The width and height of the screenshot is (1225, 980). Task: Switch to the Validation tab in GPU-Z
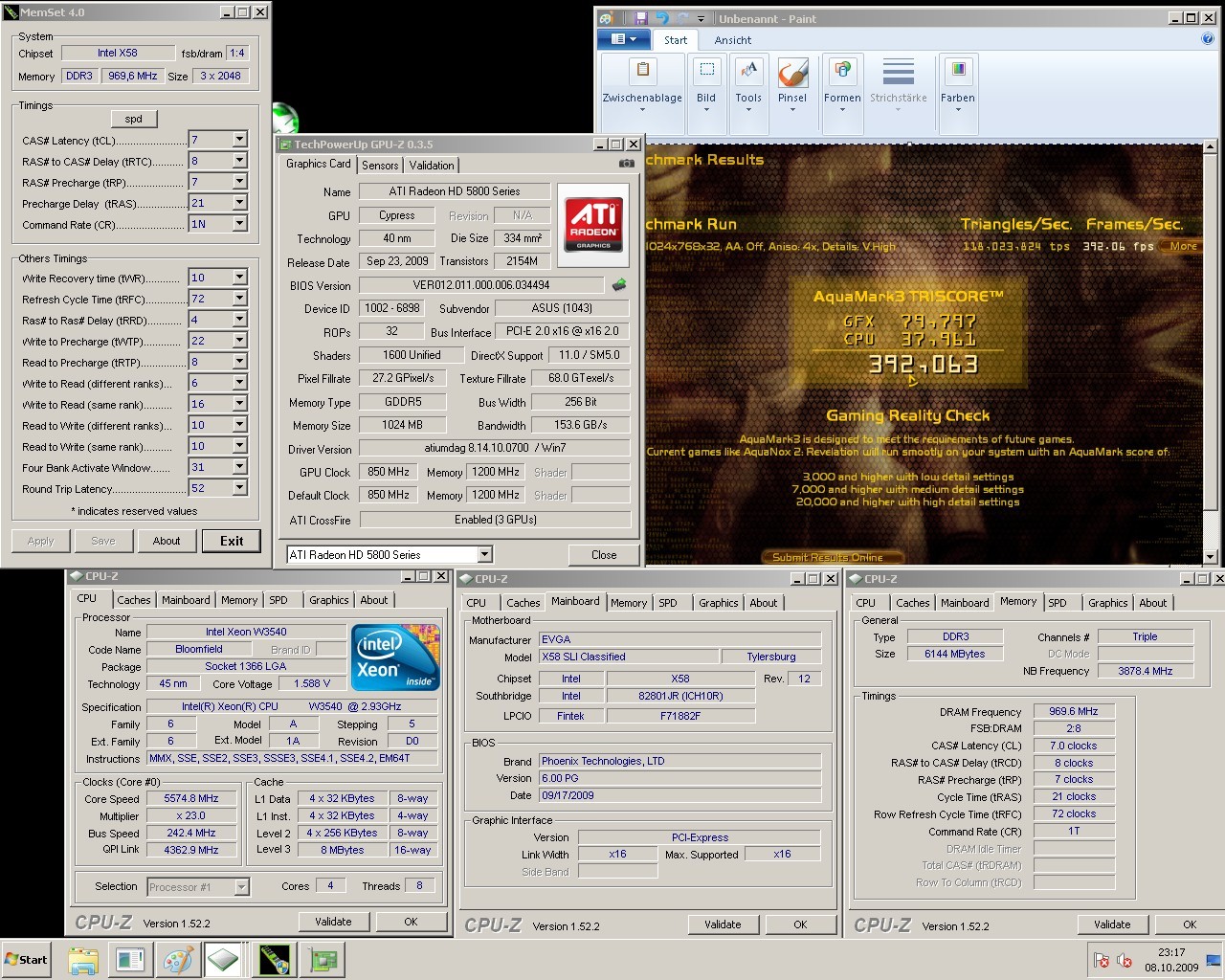(432, 165)
